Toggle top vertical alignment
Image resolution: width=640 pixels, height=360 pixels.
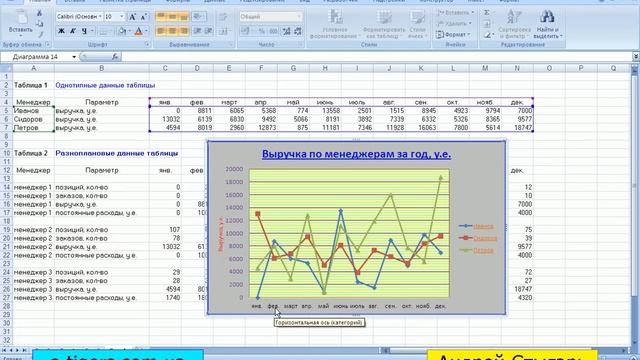161,17
